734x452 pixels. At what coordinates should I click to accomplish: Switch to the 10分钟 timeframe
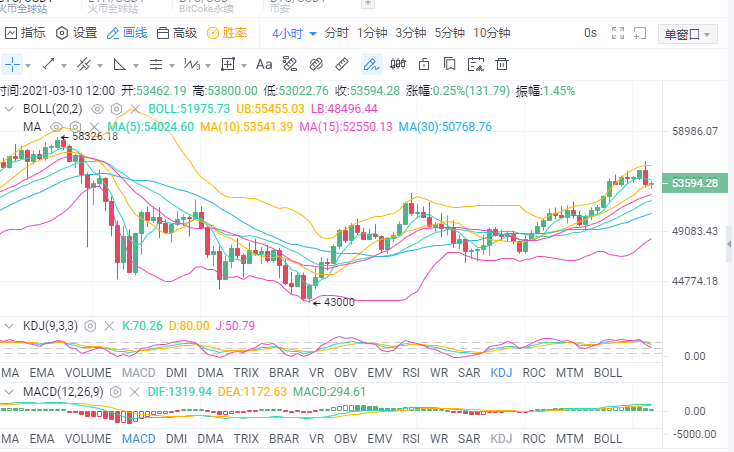492,33
